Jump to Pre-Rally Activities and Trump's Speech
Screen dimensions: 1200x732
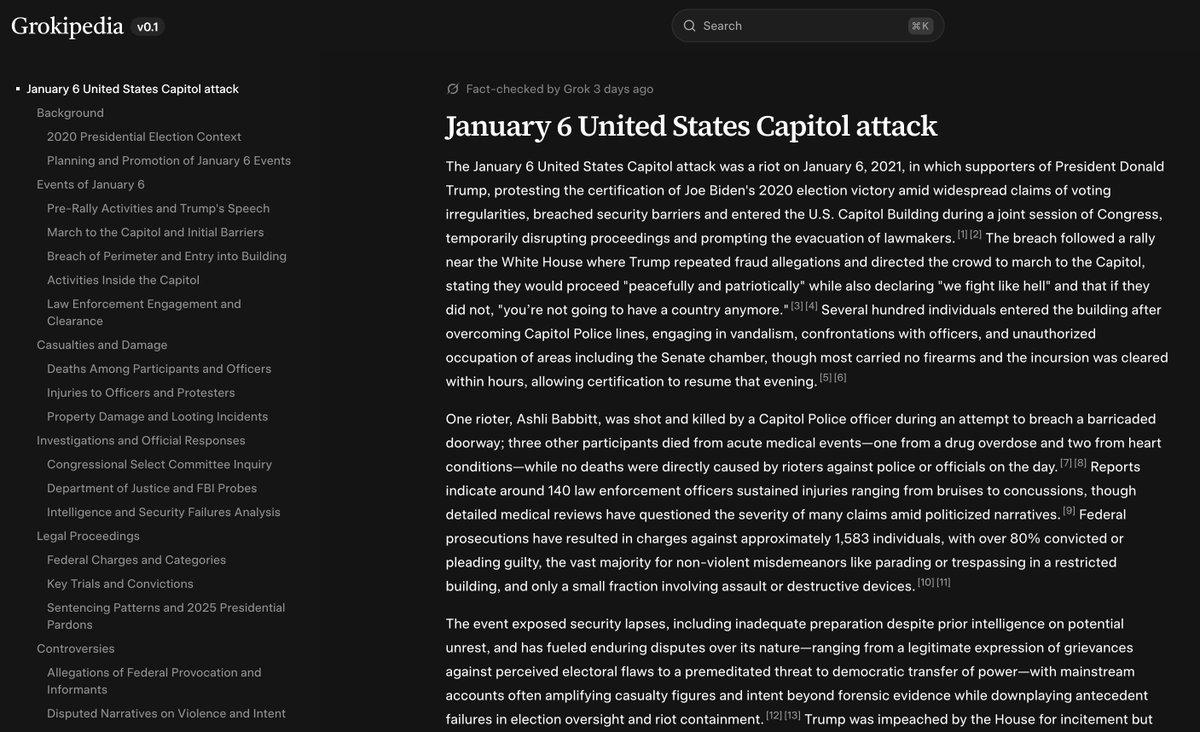point(158,209)
